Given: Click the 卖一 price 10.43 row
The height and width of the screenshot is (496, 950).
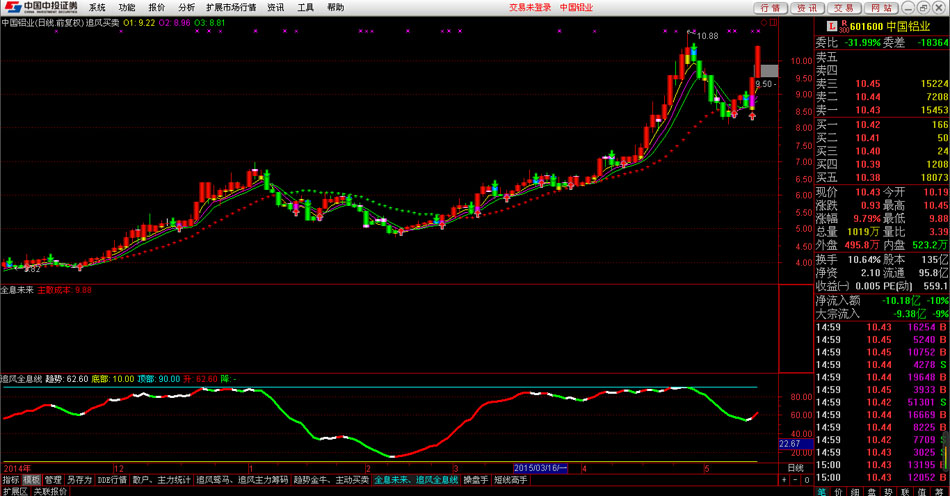Looking at the screenshot, I should tap(882, 110).
